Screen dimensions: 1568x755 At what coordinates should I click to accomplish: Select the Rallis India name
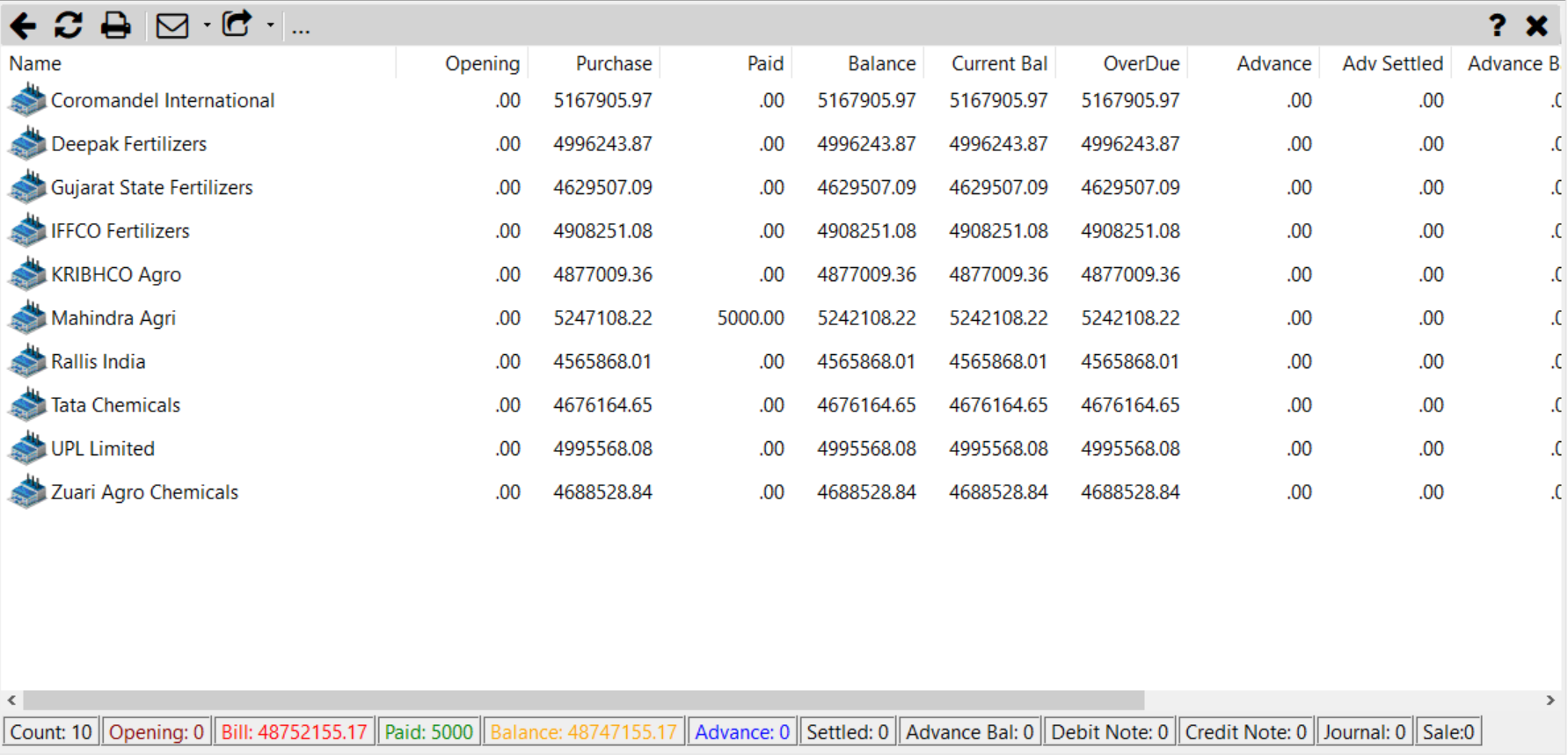98,361
